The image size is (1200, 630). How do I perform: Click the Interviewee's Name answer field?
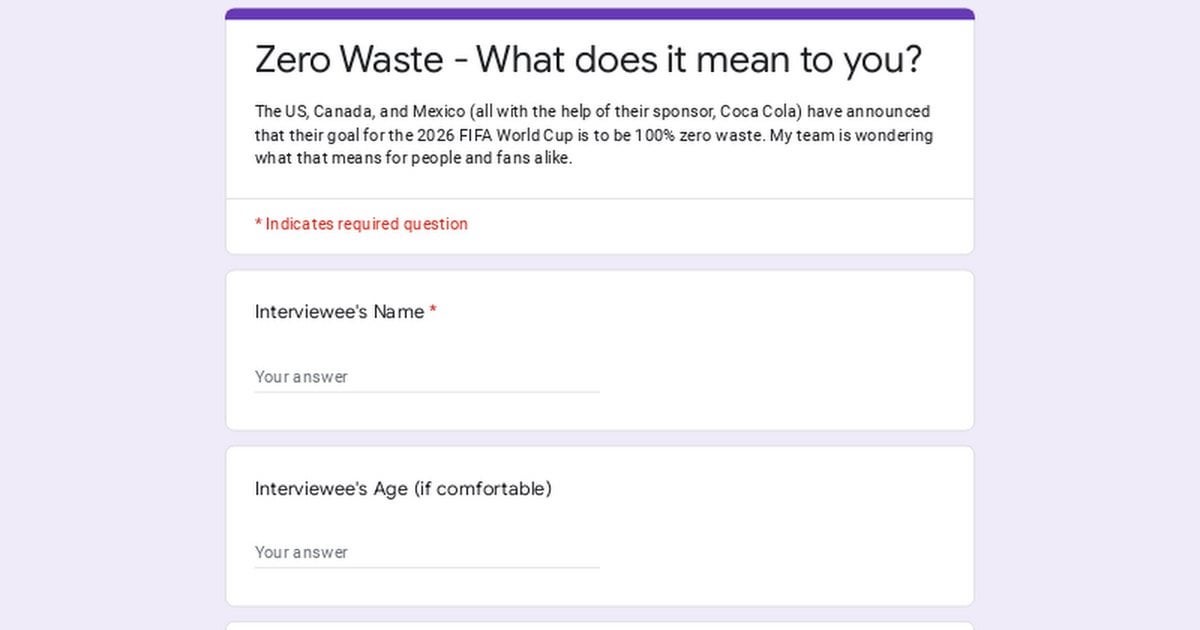coord(426,377)
